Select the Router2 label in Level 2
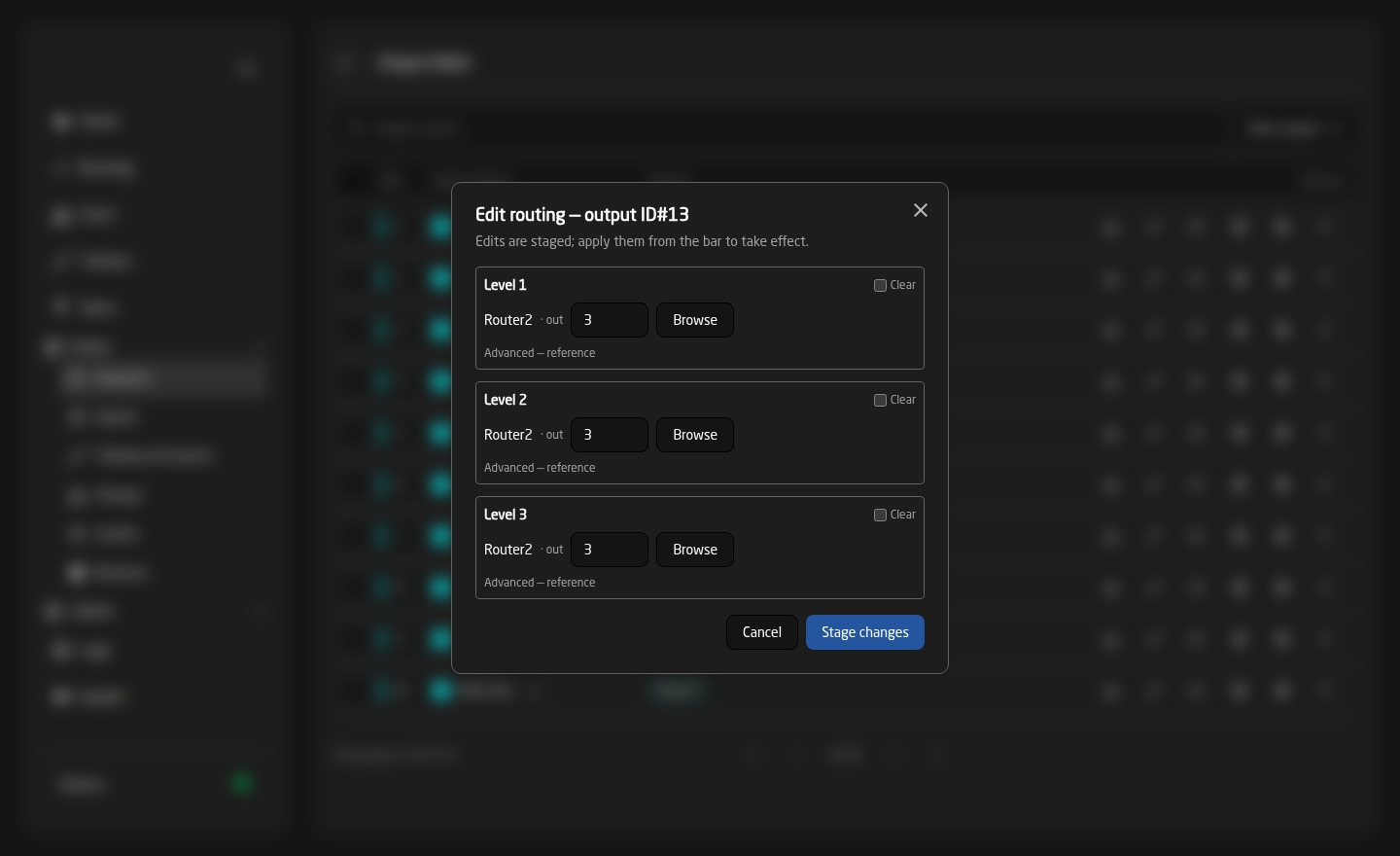The image size is (1400, 856). pos(508,435)
